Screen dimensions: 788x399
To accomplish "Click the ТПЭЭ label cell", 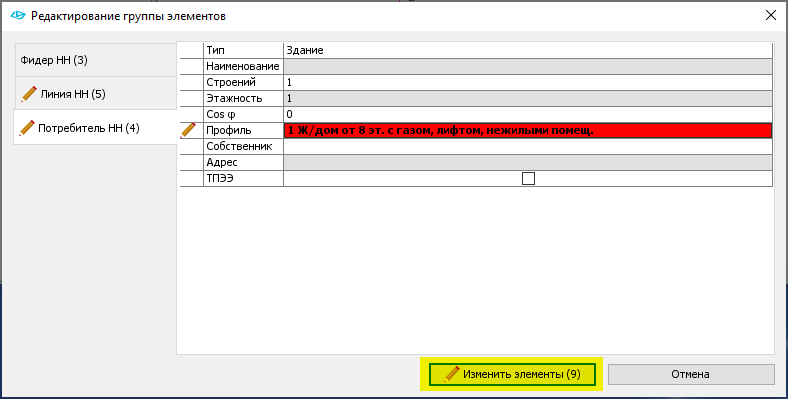I will [x=243, y=179].
